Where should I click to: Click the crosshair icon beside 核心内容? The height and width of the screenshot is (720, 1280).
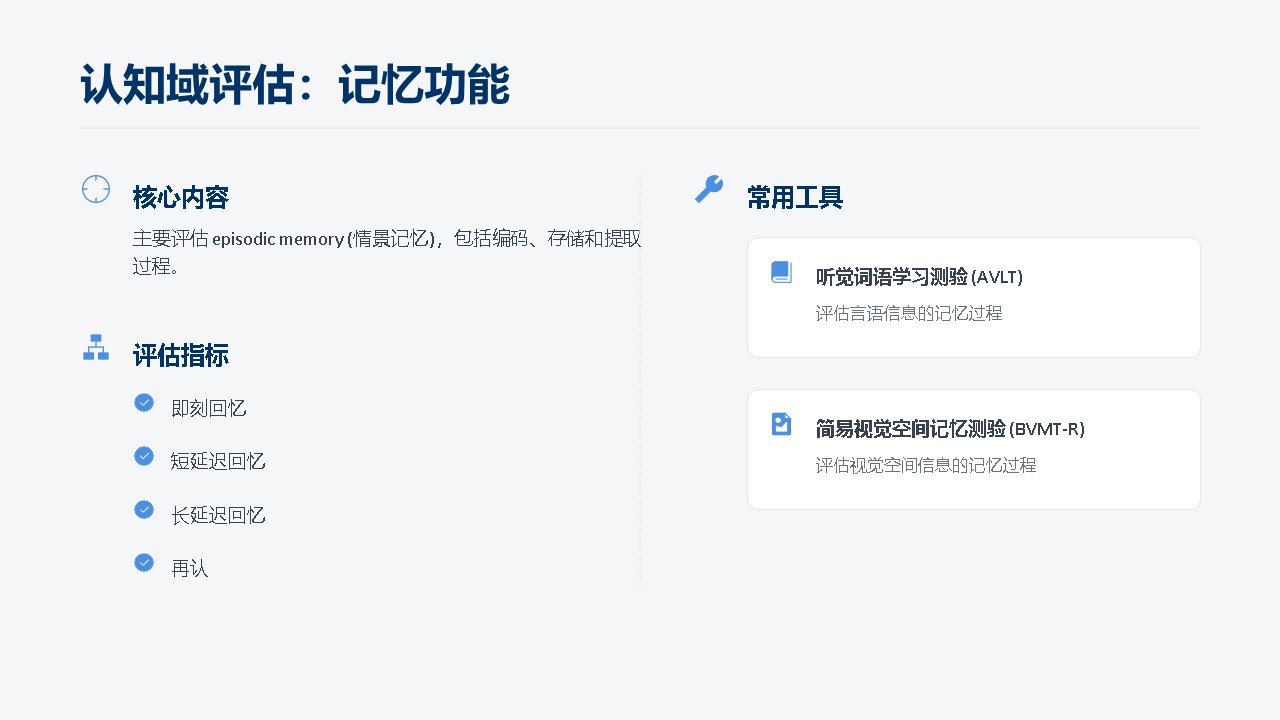pyautogui.click(x=96, y=189)
